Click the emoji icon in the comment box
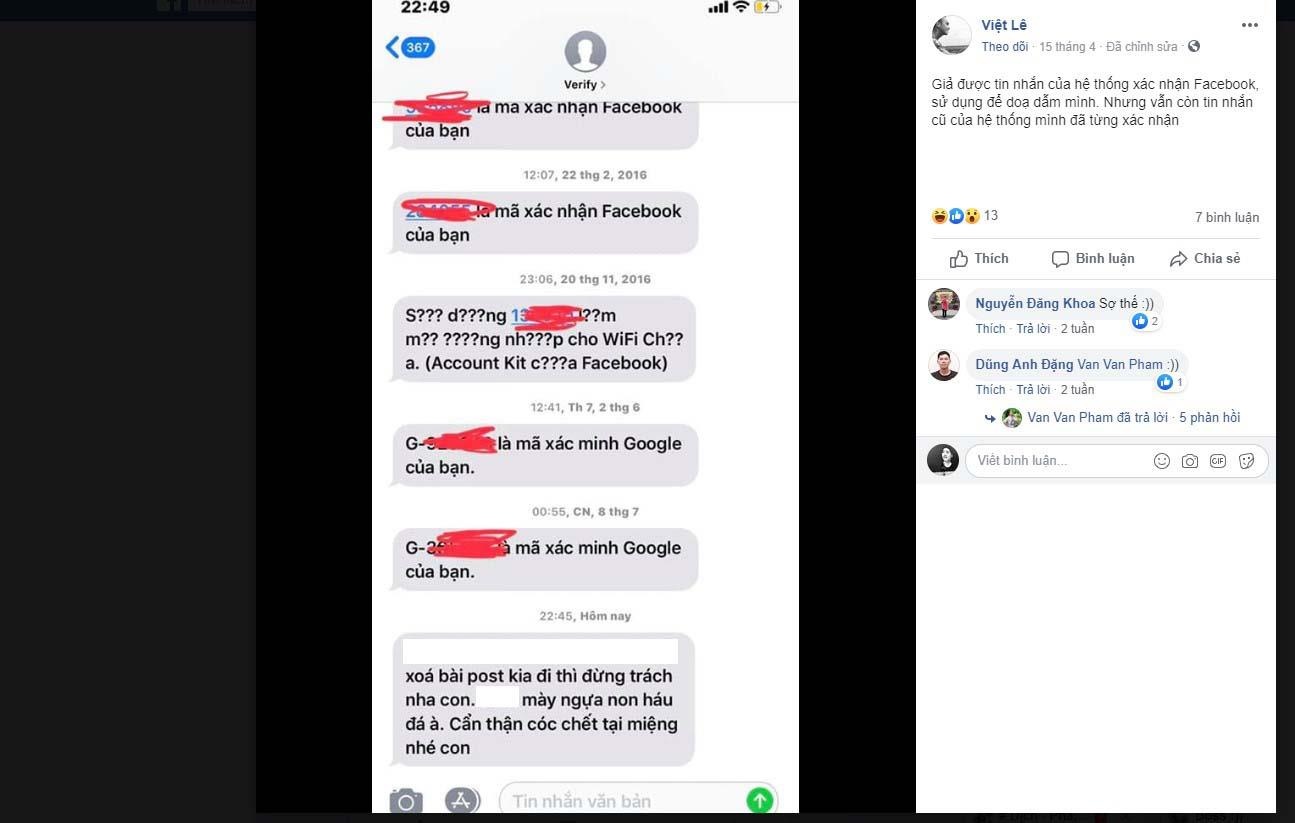This screenshot has height=823, width=1295. 1162,461
